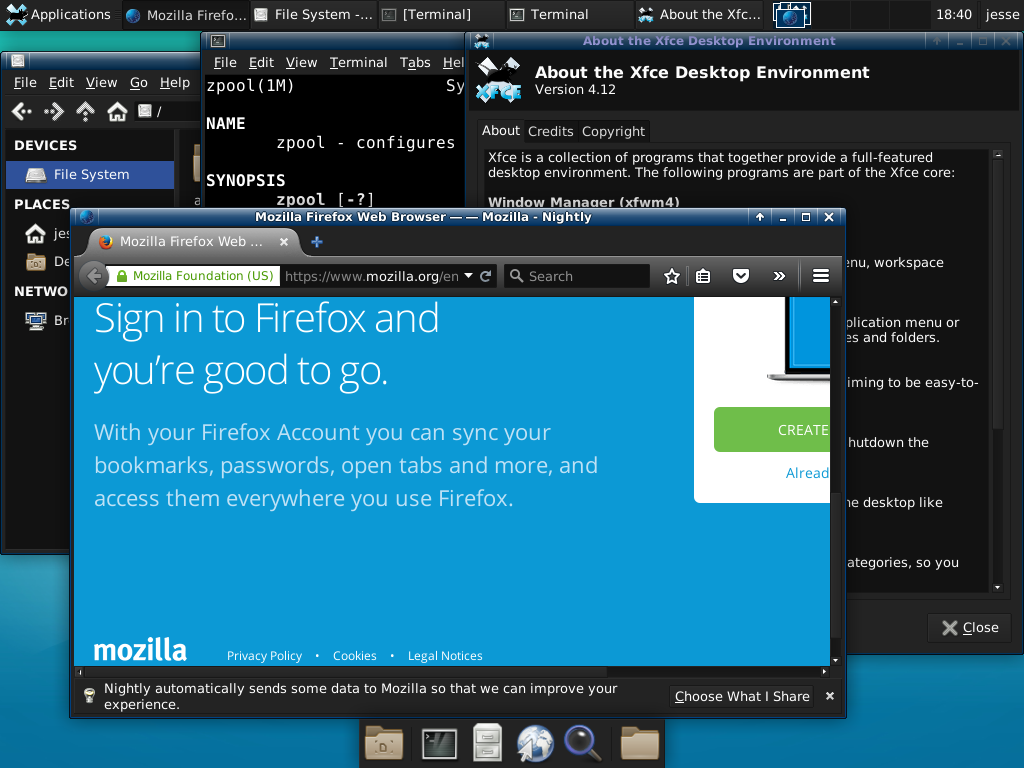
Task: Go to home folder in file manager
Action: click(x=117, y=112)
